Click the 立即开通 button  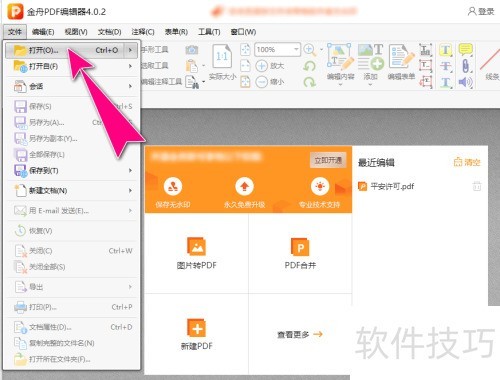[x=328, y=160]
